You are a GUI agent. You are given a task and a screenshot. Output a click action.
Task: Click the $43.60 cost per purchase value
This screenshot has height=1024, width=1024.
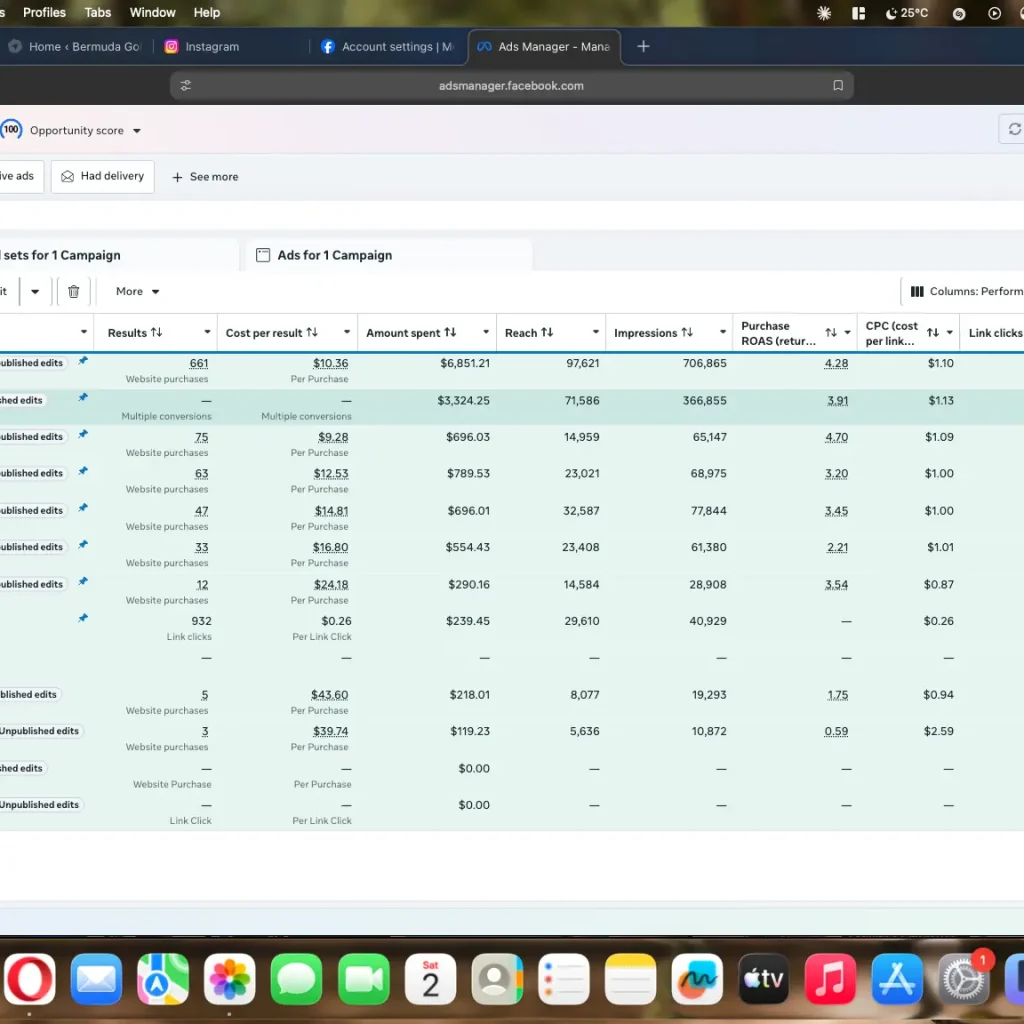329,695
